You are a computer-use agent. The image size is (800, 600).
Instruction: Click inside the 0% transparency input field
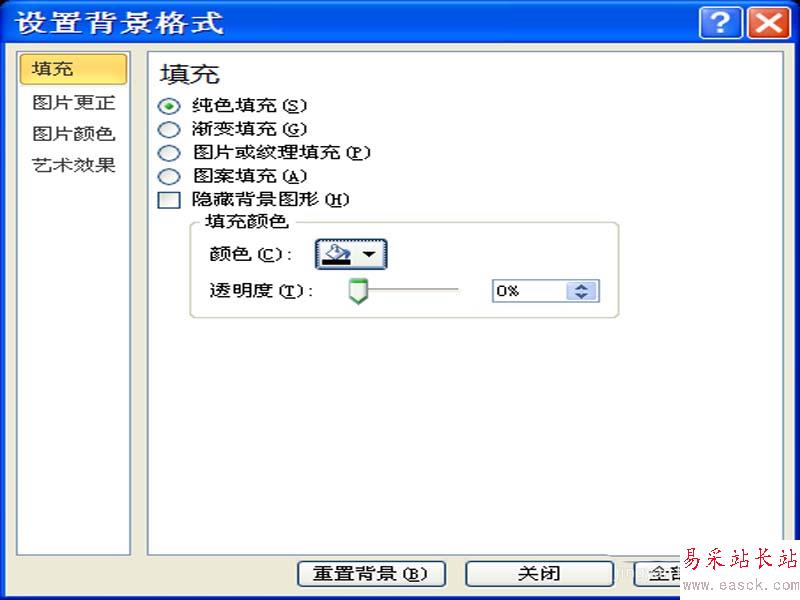coord(530,291)
